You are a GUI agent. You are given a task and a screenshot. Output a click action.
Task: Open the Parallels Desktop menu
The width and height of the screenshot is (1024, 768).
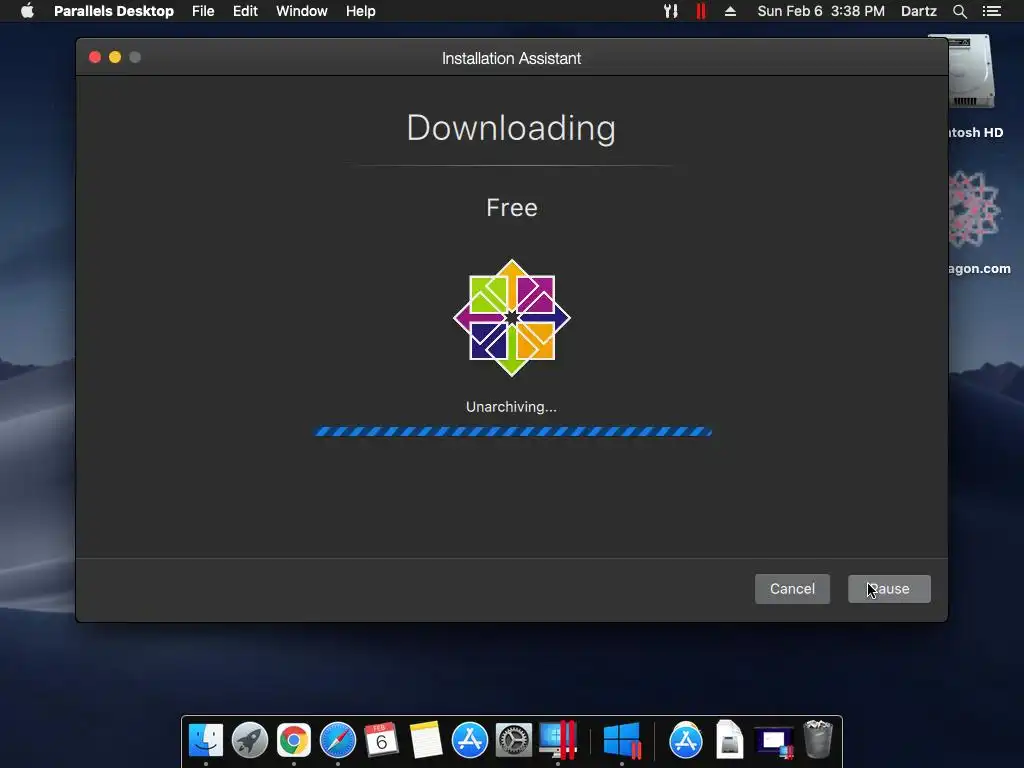(x=114, y=11)
